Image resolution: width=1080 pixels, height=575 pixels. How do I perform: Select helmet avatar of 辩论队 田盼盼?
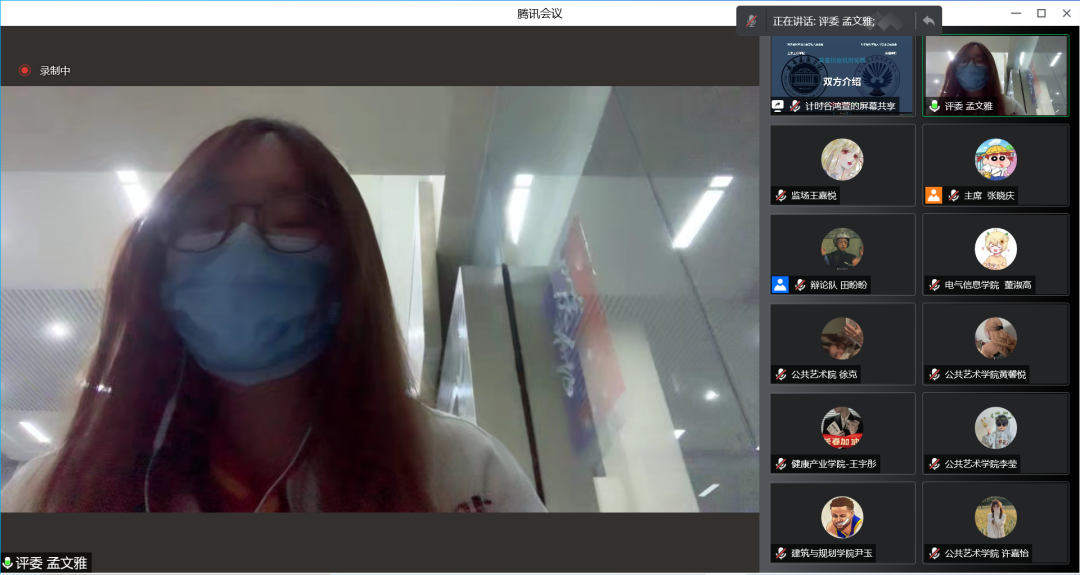tap(842, 249)
